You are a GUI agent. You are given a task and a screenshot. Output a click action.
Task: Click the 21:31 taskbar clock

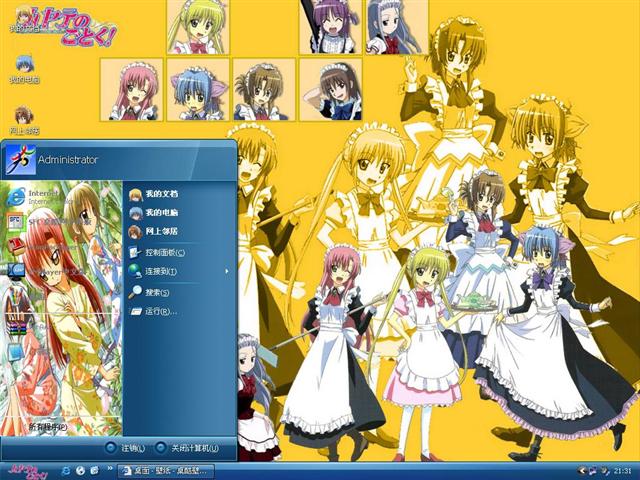click(622, 471)
